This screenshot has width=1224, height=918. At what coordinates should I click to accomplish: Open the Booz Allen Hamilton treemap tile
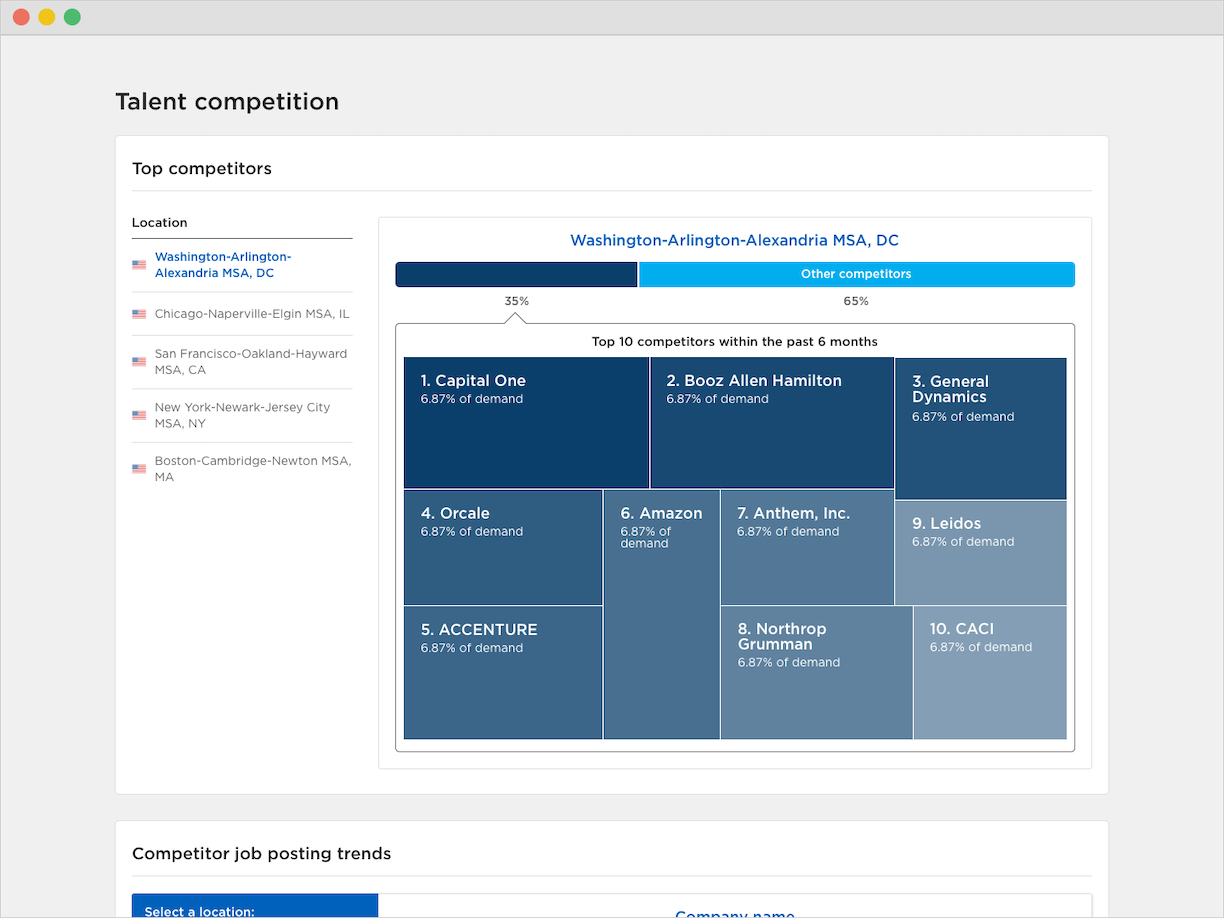coord(772,423)
